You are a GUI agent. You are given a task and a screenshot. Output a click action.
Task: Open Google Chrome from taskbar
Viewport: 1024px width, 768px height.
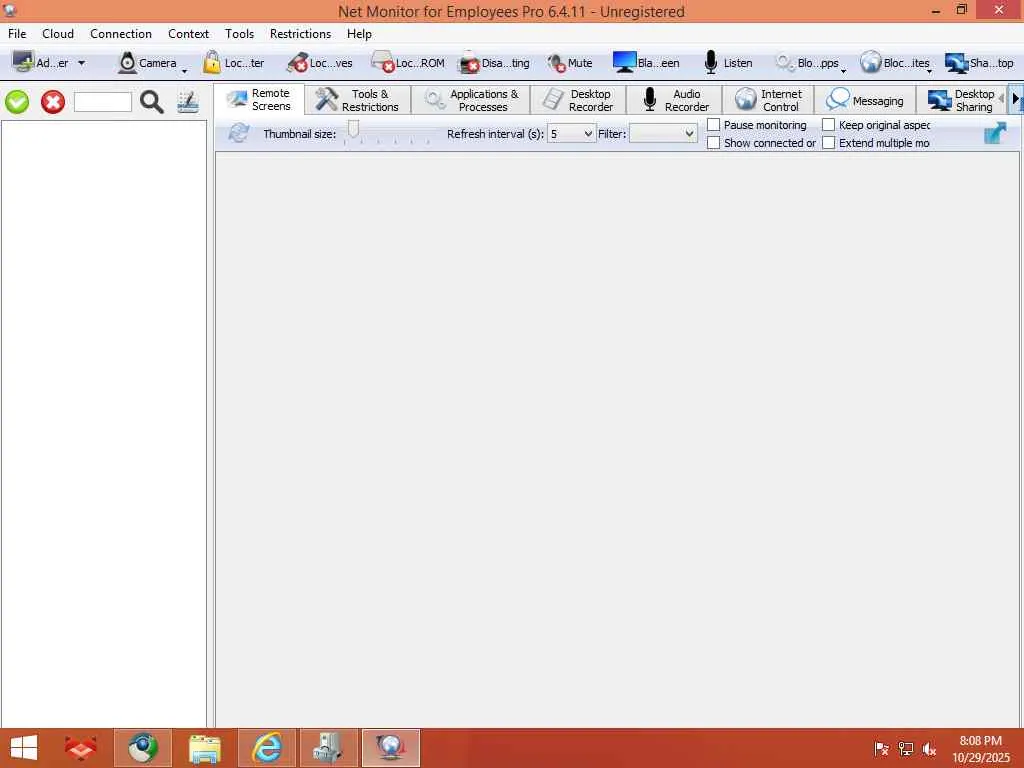click(143, 748)
